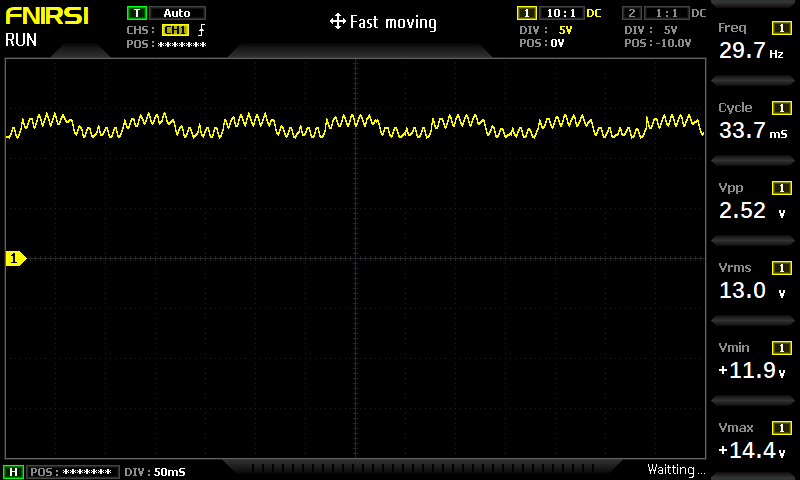Screen dimensions: 800x480
Task: Adjust the timebase DIV 50mS
Action: click(155, 472)
